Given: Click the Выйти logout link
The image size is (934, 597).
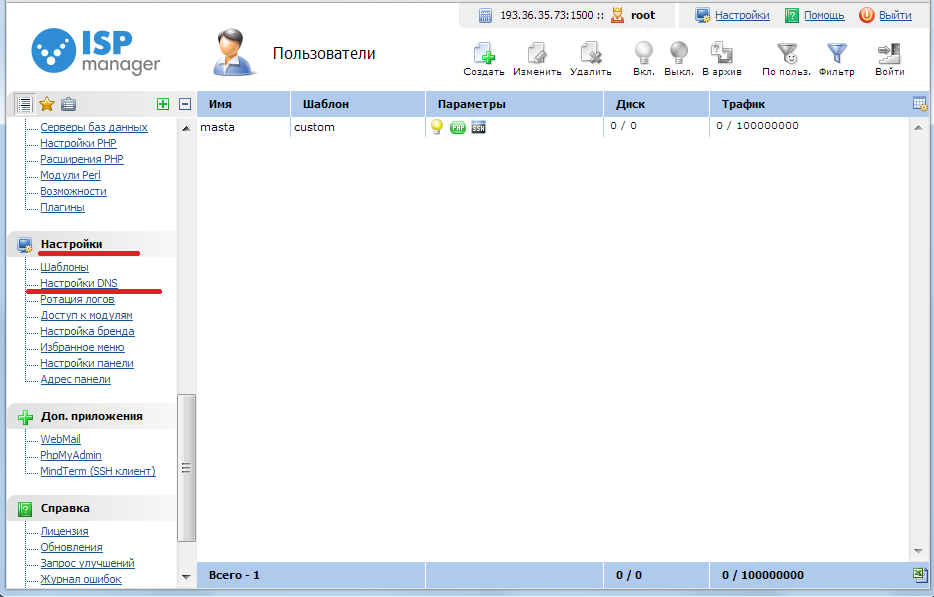Looking at the screenshot, I should [894, 15].
